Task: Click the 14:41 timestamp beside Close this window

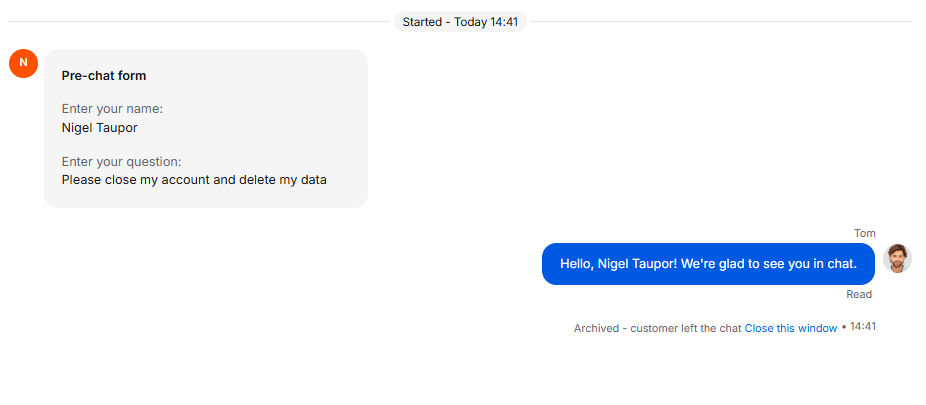Action: (863, 326)
